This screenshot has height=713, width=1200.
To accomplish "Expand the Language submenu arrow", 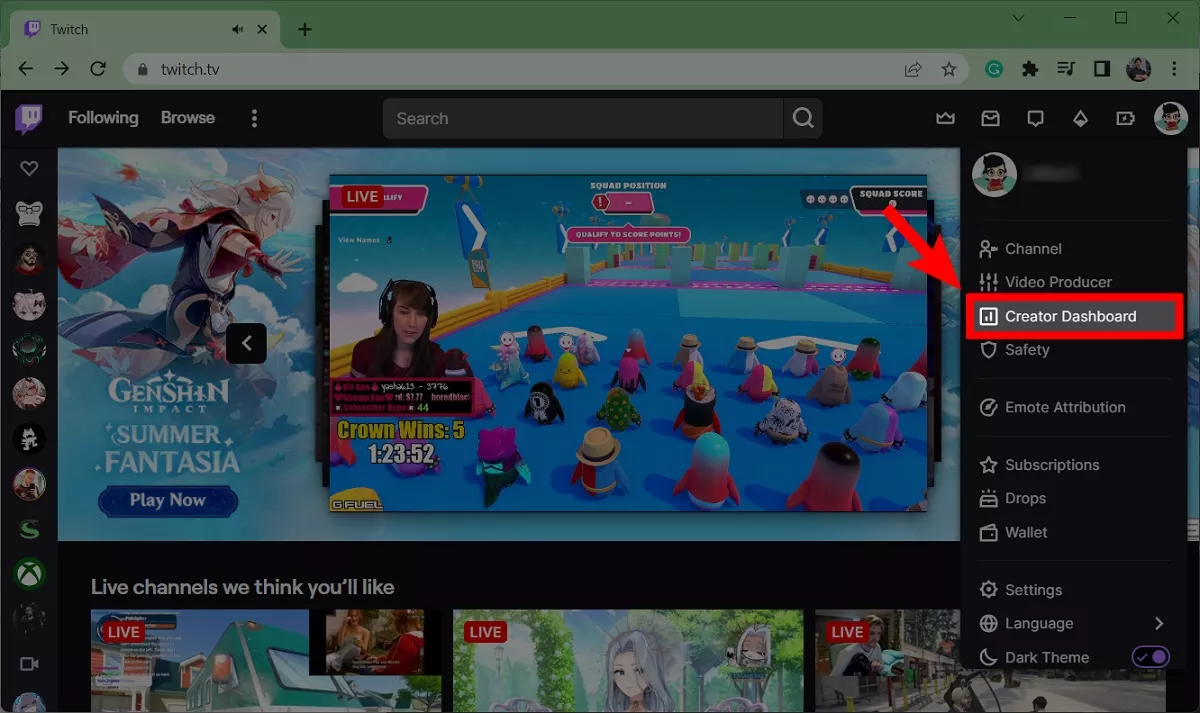I will point(1158,623).
